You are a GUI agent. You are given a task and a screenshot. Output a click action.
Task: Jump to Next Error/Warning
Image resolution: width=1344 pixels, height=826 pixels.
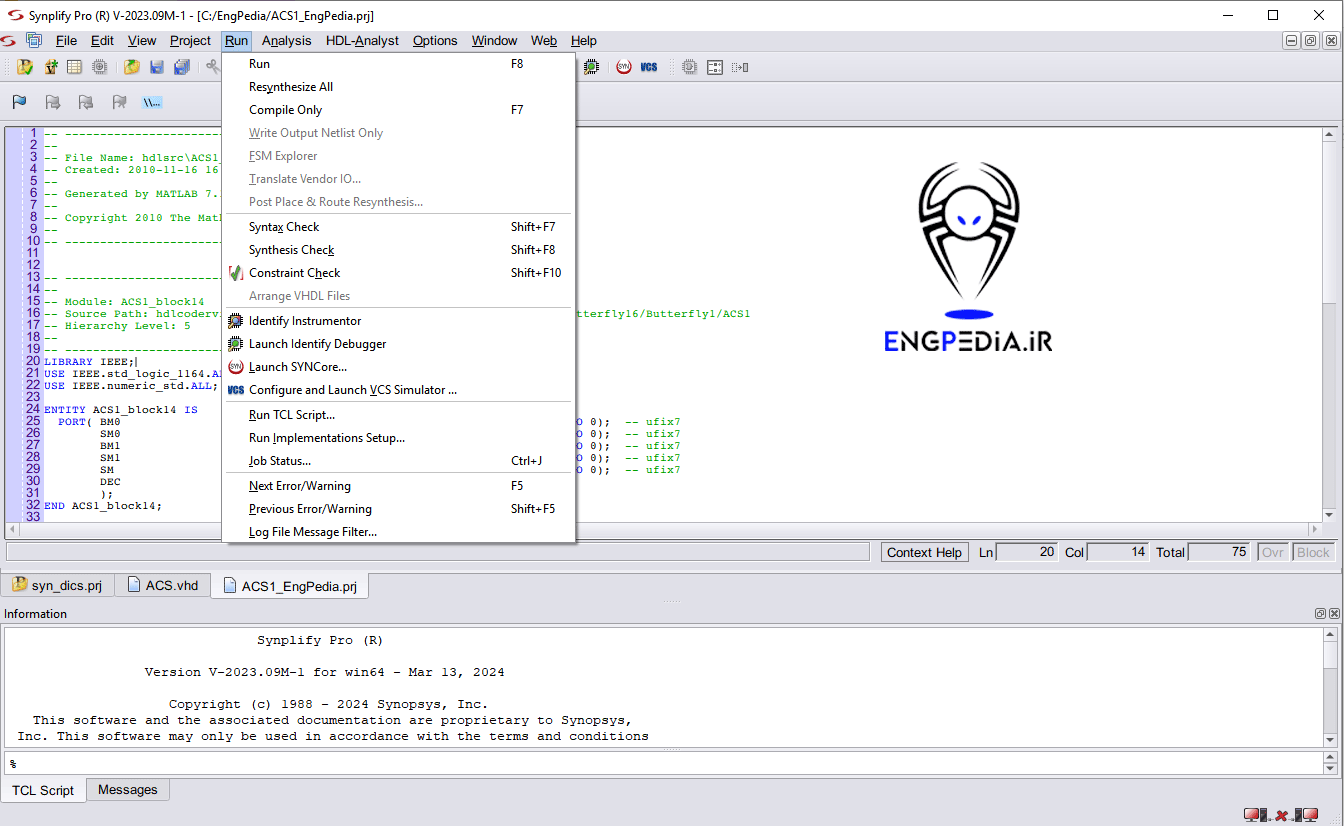coord(399,486)
